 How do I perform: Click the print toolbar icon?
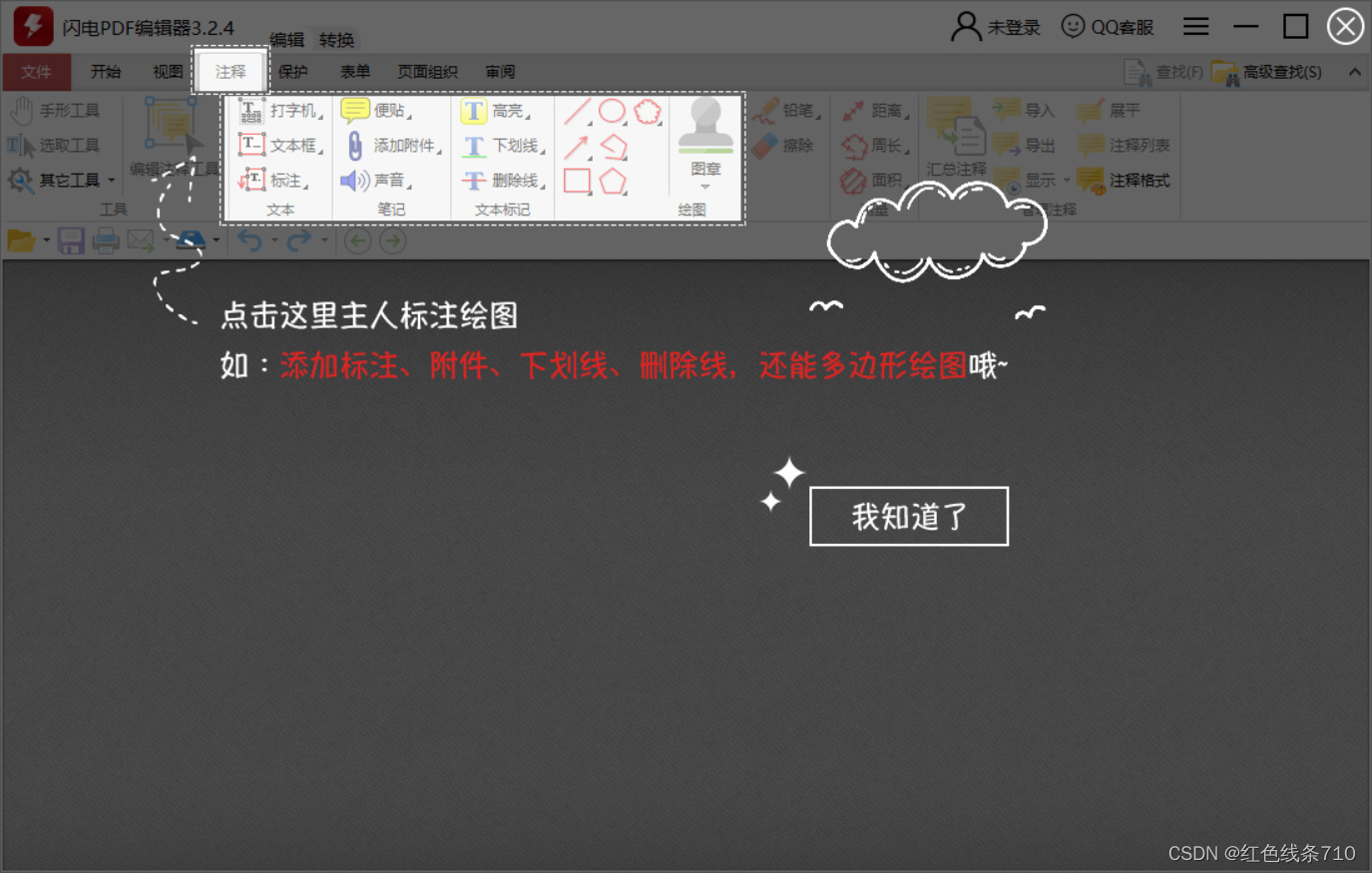click(x=106, y=240)
